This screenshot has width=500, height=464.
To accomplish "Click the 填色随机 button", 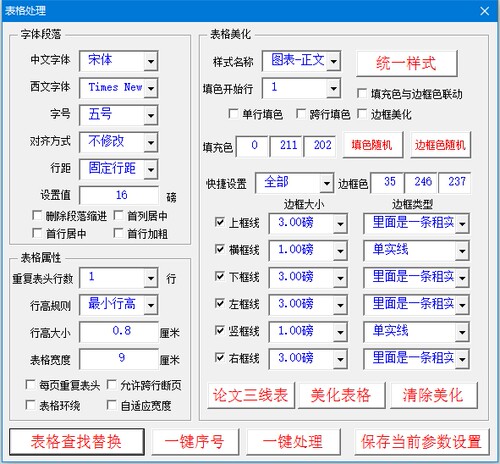I will [x=373, y=145].
